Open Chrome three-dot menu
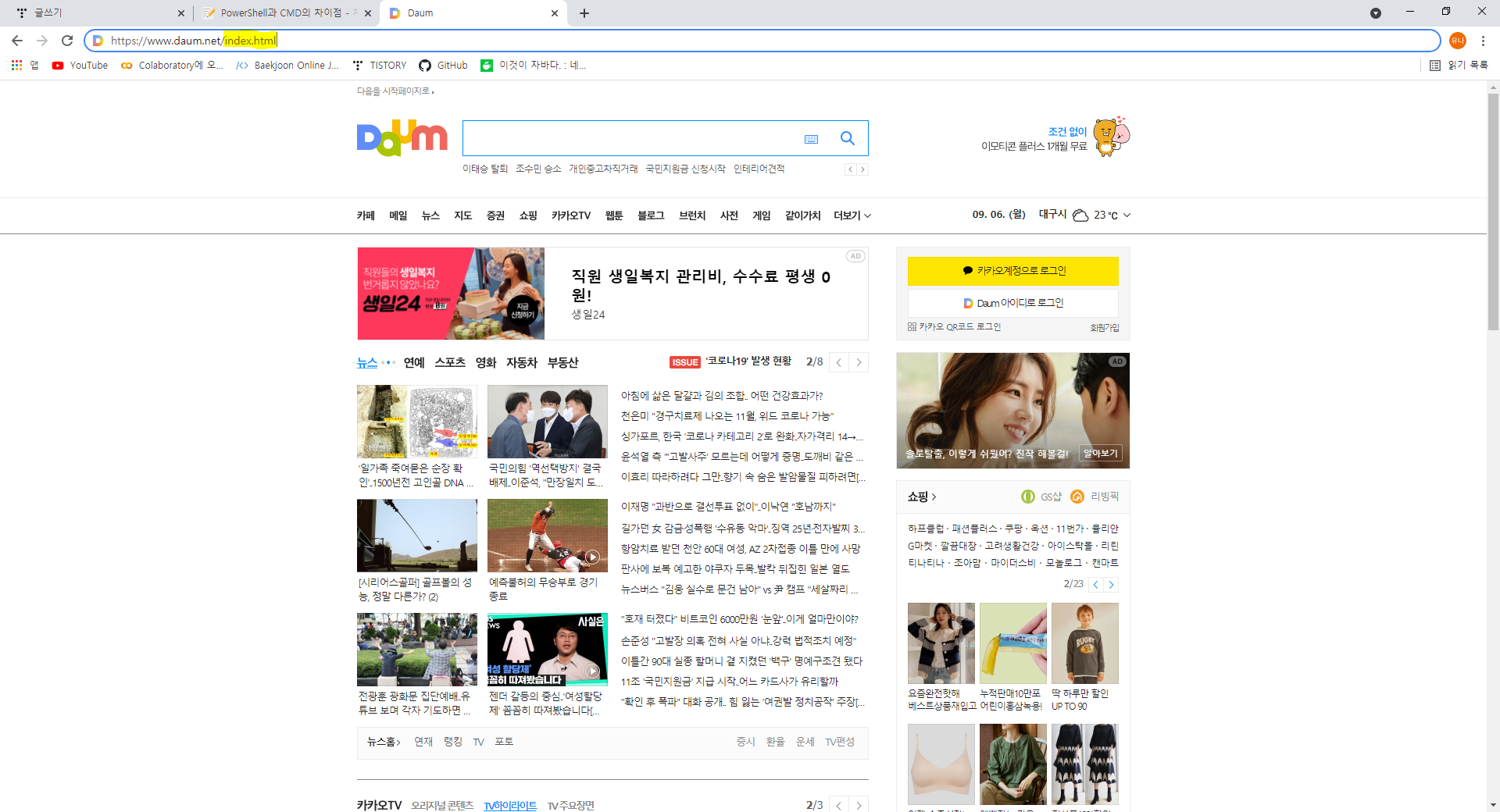Image resolution: width=1500 pixels, height=812 pixels. point(1483,41)
